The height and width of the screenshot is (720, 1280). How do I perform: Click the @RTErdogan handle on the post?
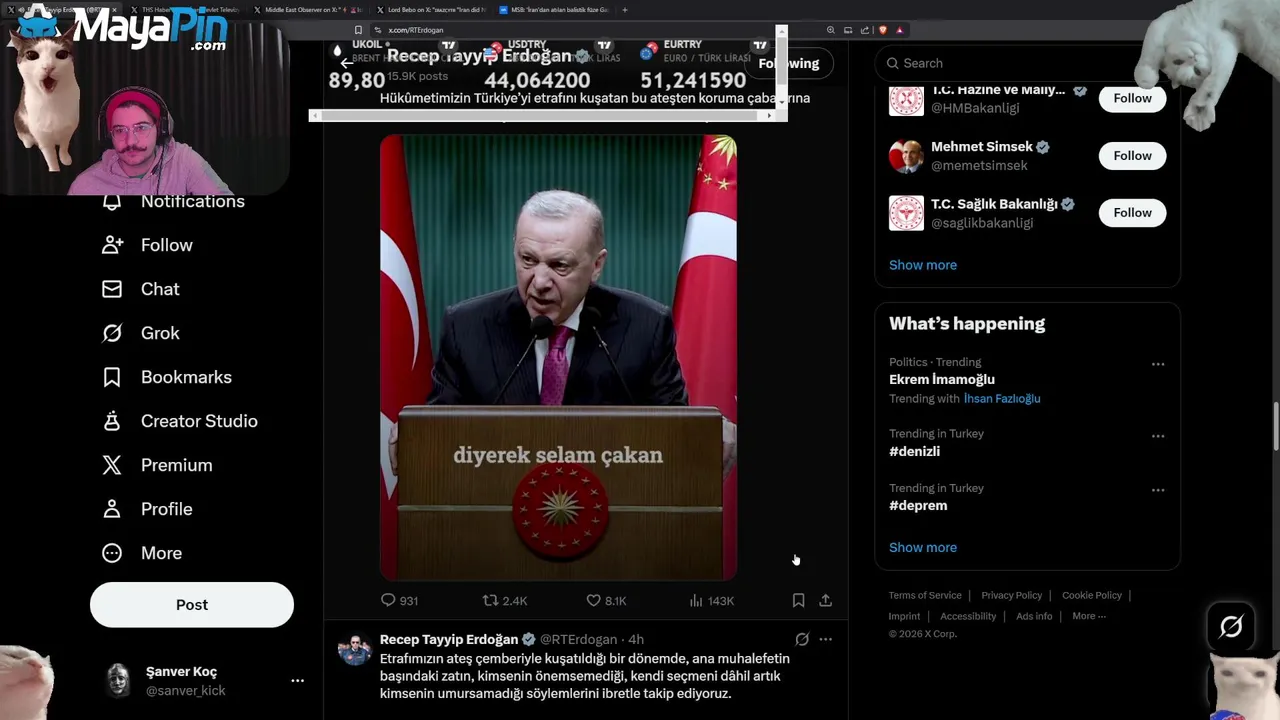tap(579, 639)
